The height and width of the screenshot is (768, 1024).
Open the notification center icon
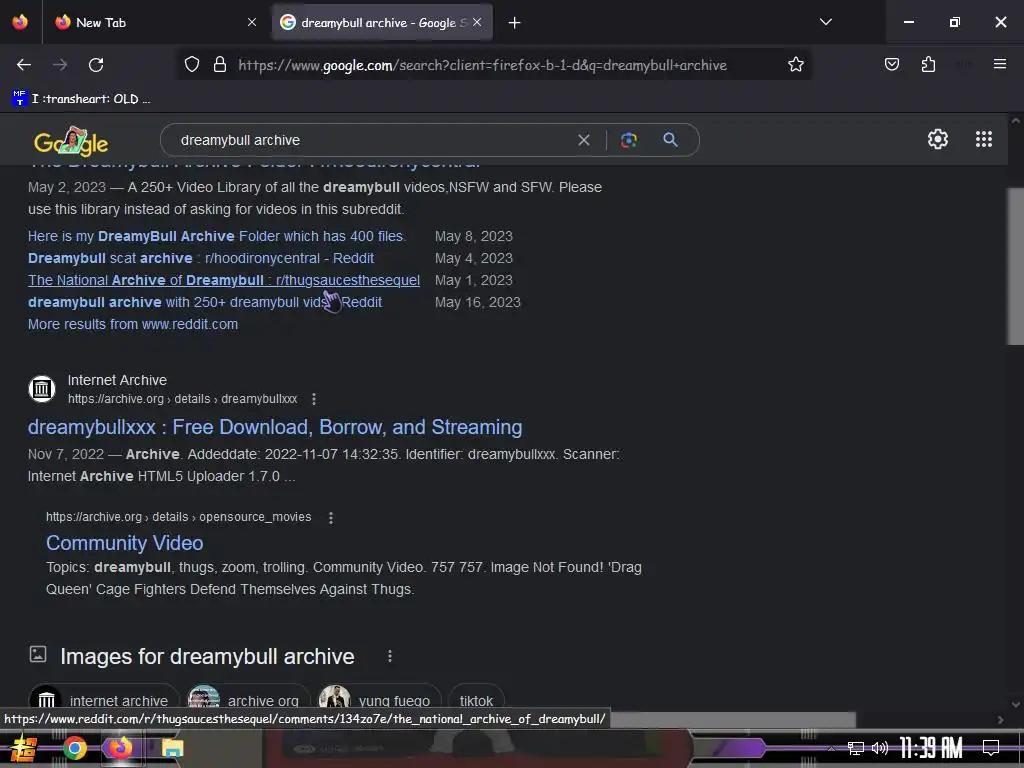(x=991, y=748)
